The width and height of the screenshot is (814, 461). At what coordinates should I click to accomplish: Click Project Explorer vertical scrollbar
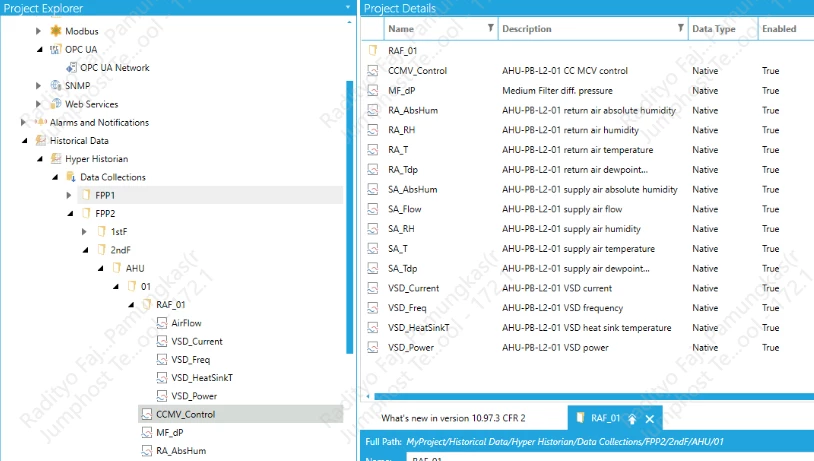point(349,217)
